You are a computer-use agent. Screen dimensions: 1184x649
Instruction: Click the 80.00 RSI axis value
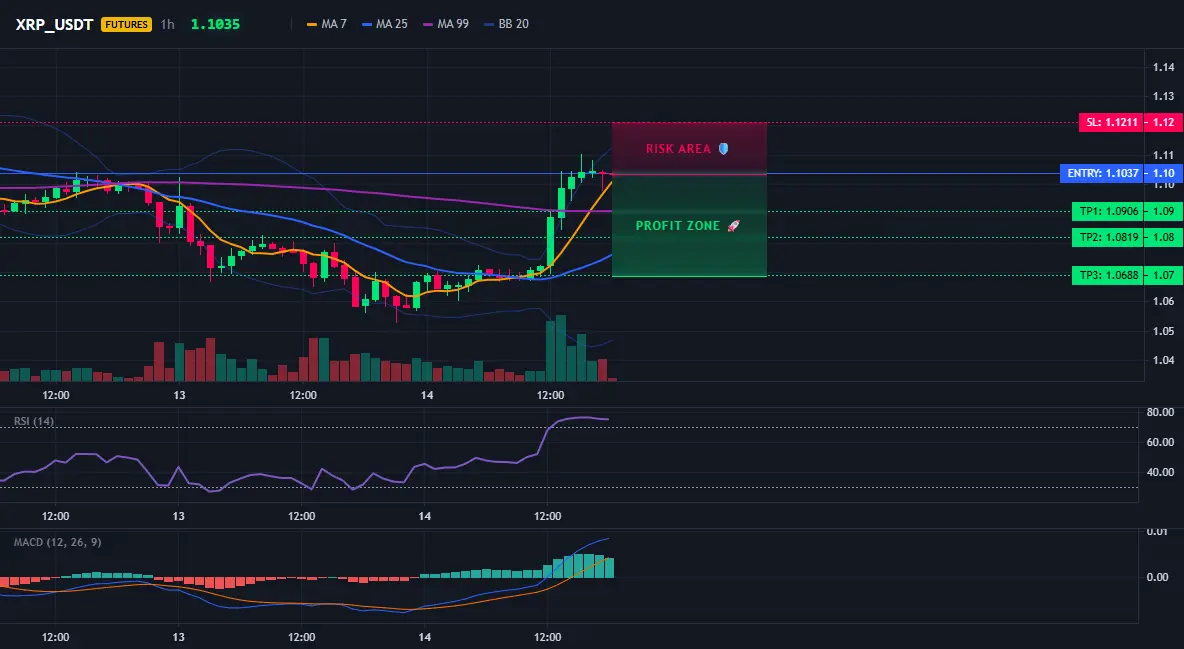[1161, 413]
